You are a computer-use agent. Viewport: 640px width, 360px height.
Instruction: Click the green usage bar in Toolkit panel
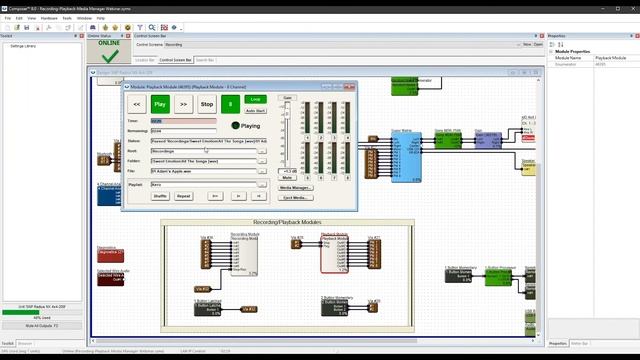pos(21,312)
